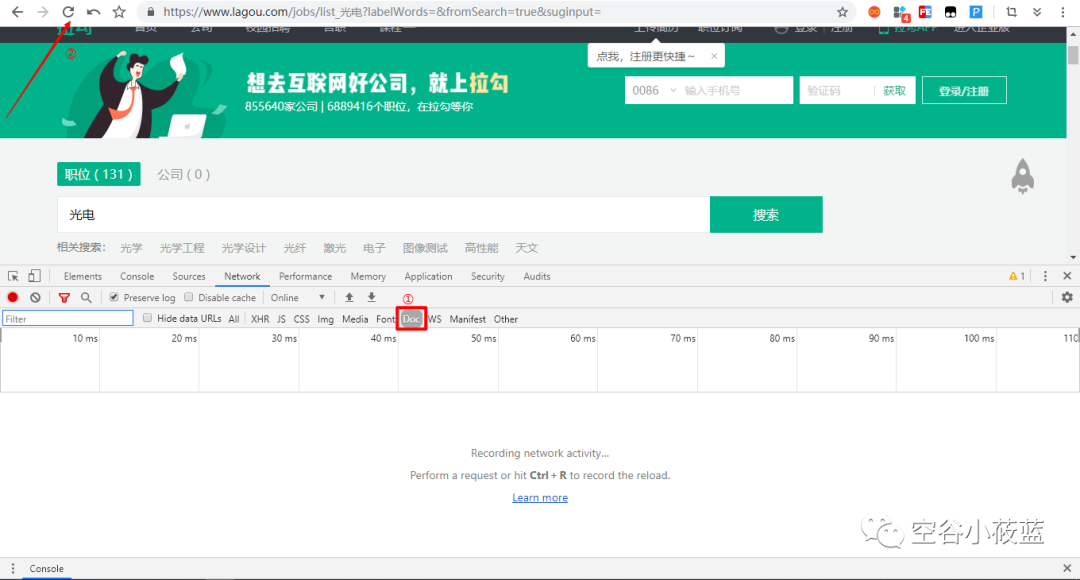Click related search 光学设计
Viewport: 1080px width, 580px height.
click(x=243, y=248)
